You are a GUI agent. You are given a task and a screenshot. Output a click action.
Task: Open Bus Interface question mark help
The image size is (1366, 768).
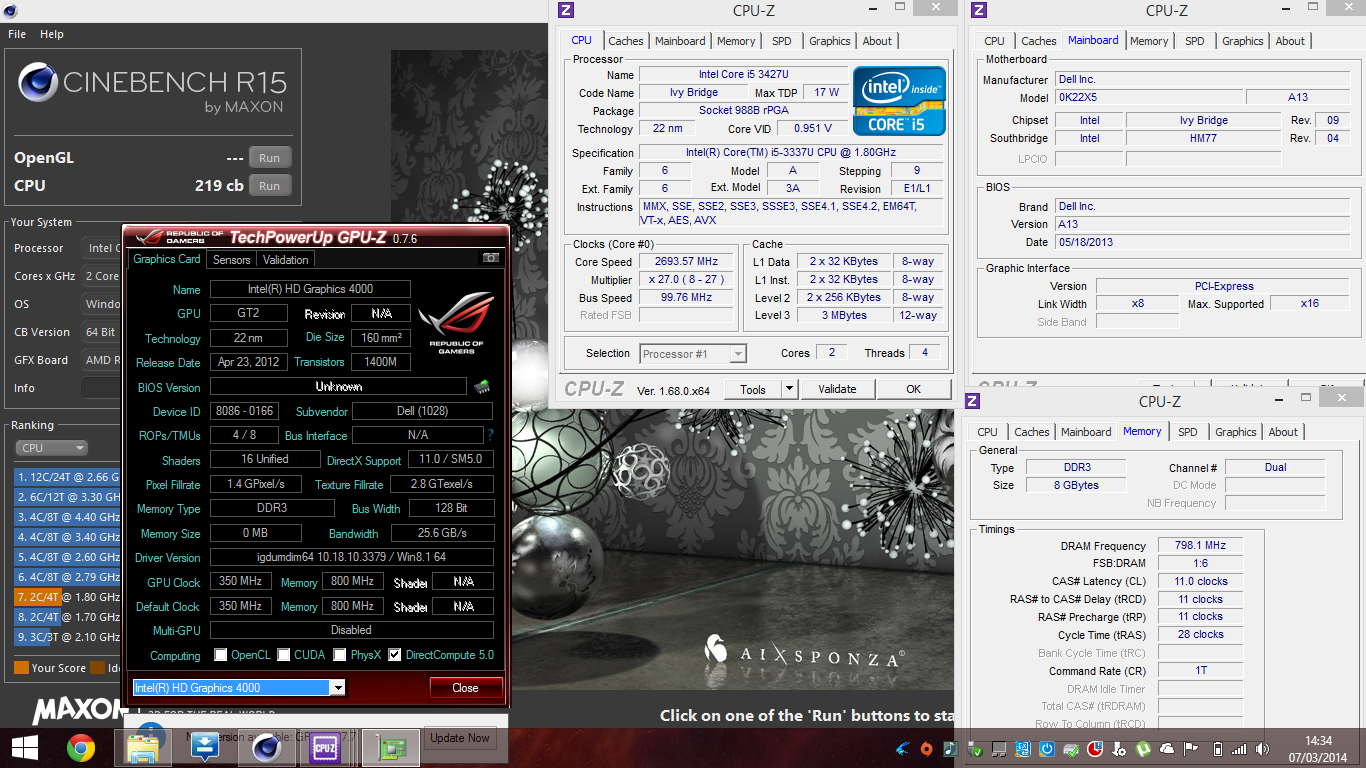490,435
